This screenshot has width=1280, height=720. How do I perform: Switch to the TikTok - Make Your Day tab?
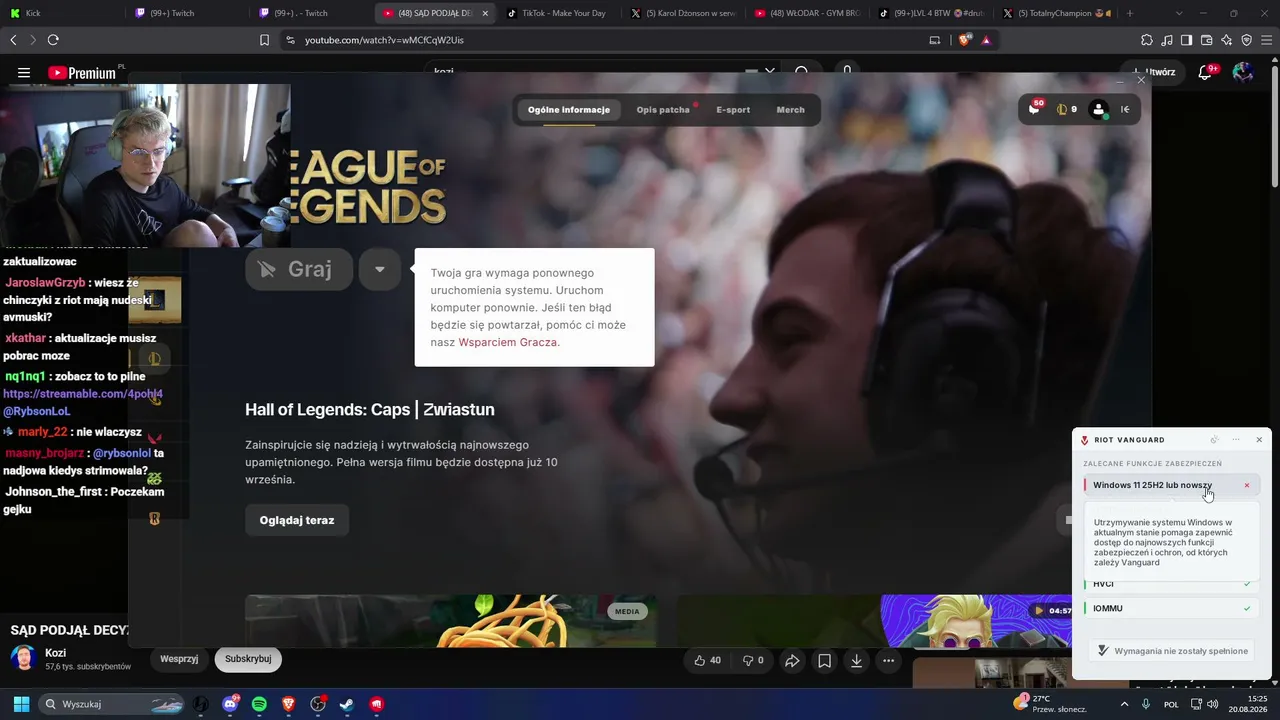559,13
